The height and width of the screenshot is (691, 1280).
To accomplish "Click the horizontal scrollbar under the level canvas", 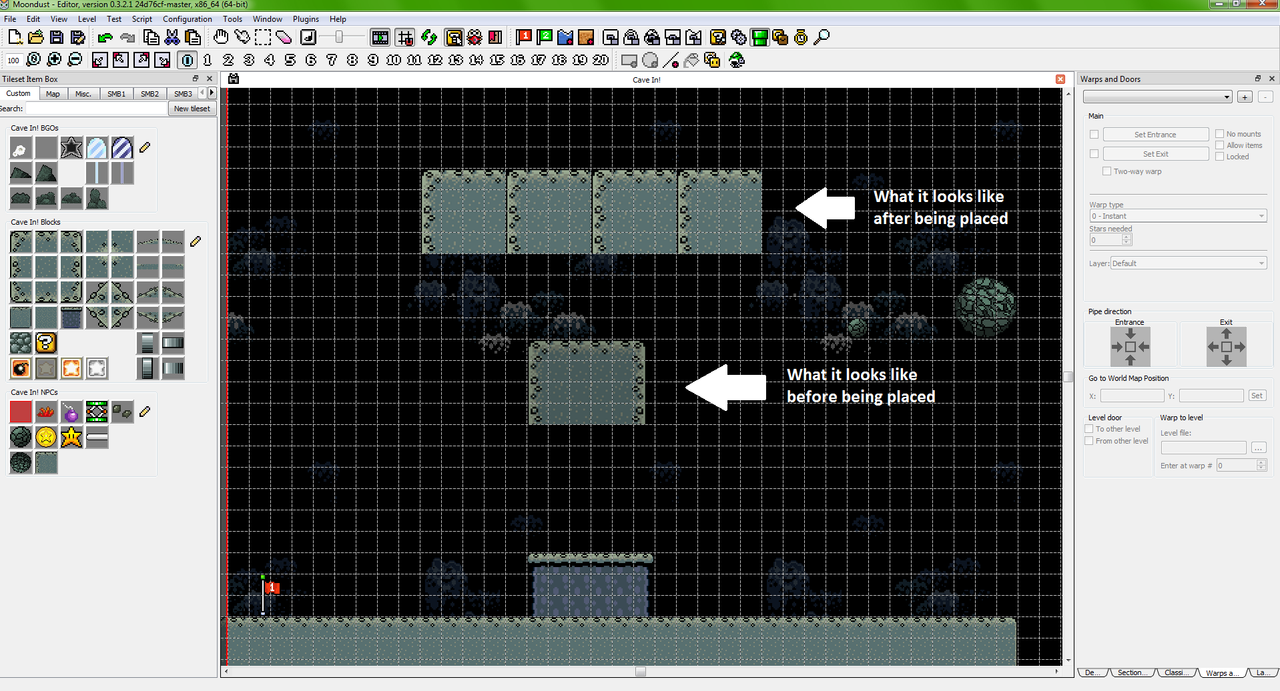I will [640, 672].
